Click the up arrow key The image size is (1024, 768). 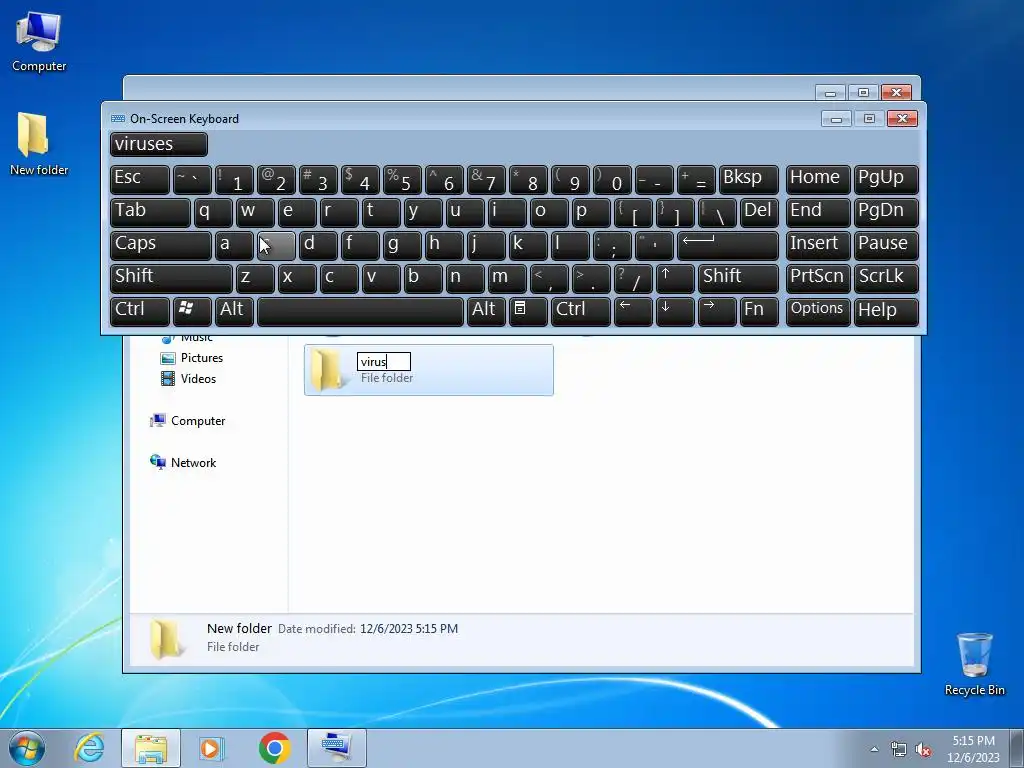tap(675, 278)
